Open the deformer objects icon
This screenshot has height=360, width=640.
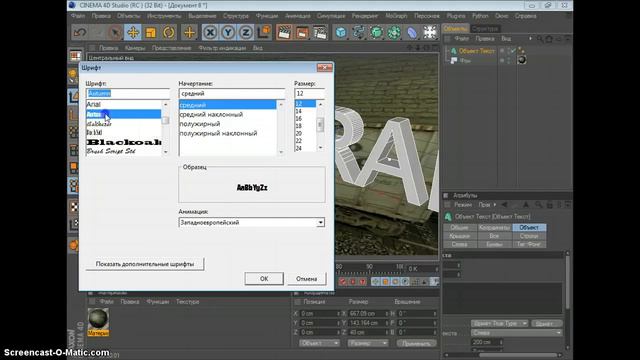[x=412, y=32]
